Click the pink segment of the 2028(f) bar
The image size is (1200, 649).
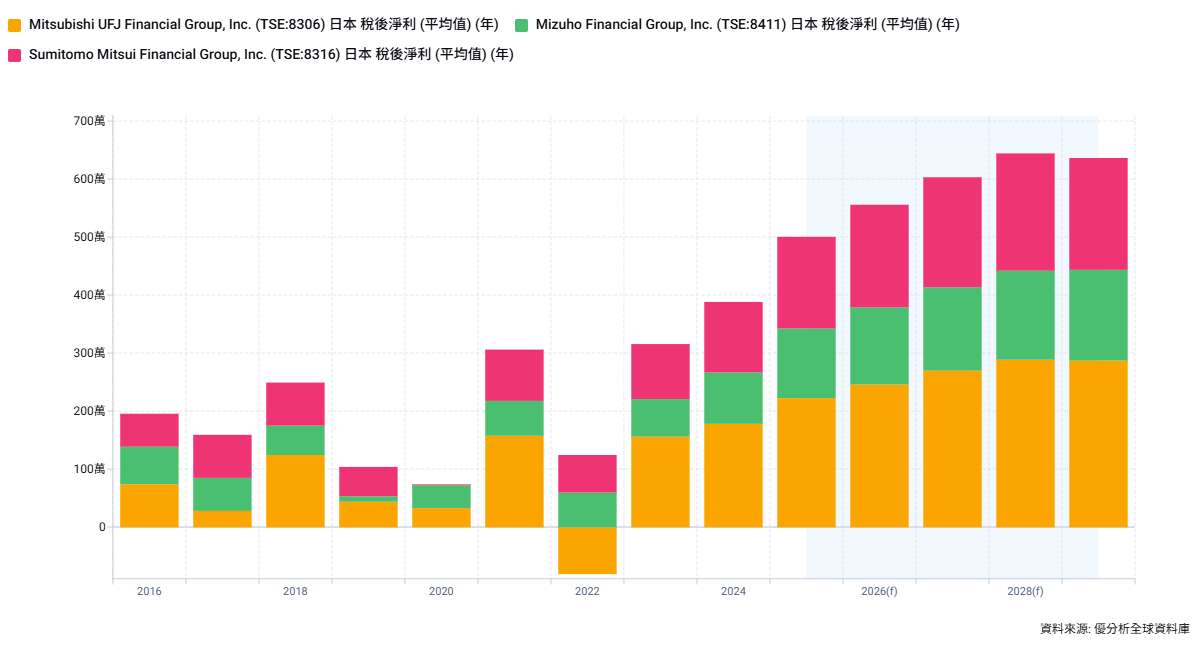[1025, 212]
